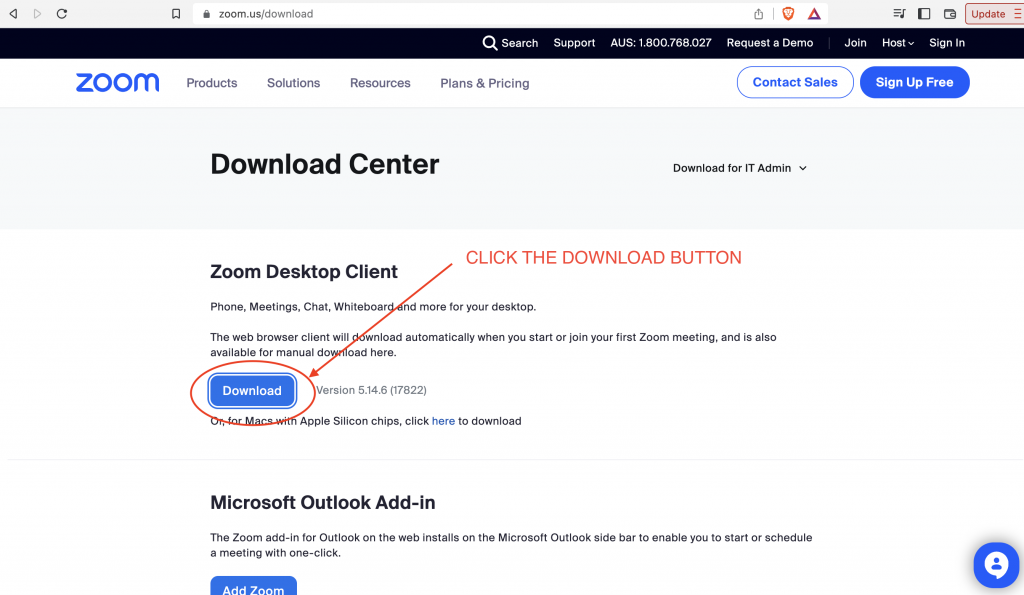The height and width of the screenshot is (595, 1024).
Task: Open the Brave Wallet icon
Action: click(x=950, y=14)
